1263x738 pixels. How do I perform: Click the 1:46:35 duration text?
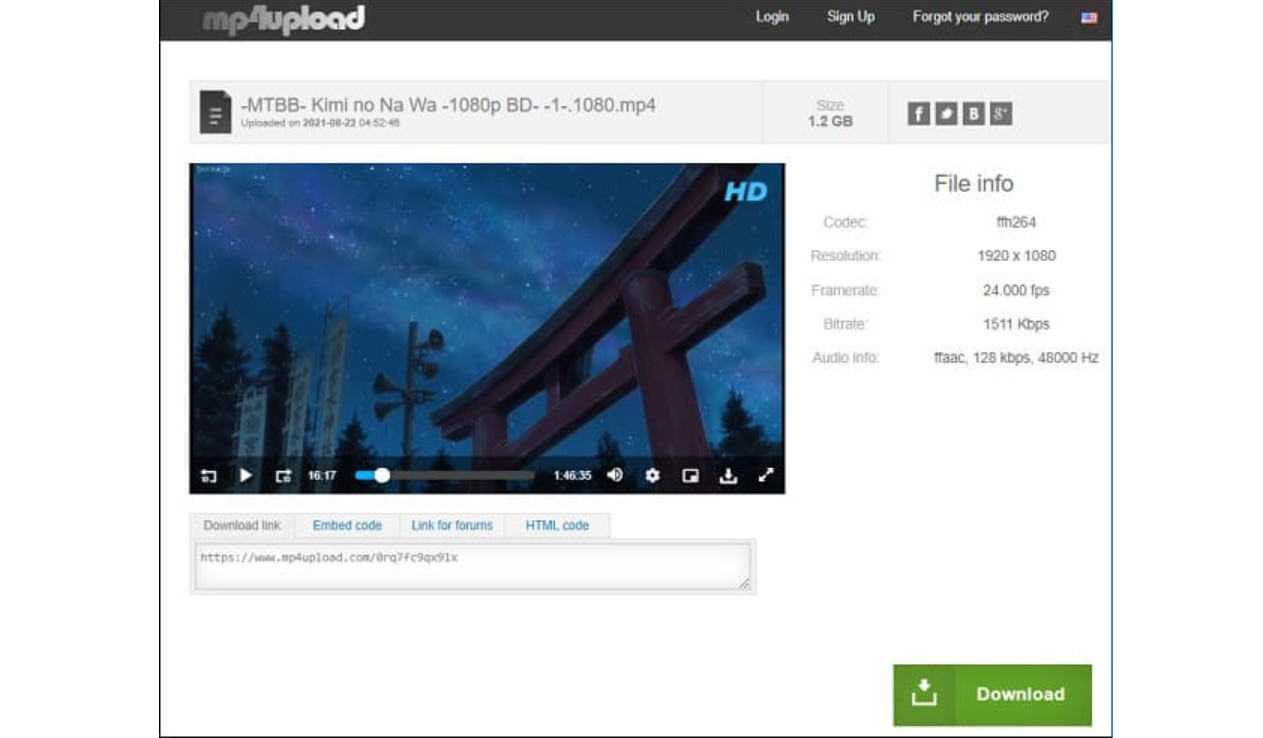click(573, 476)
